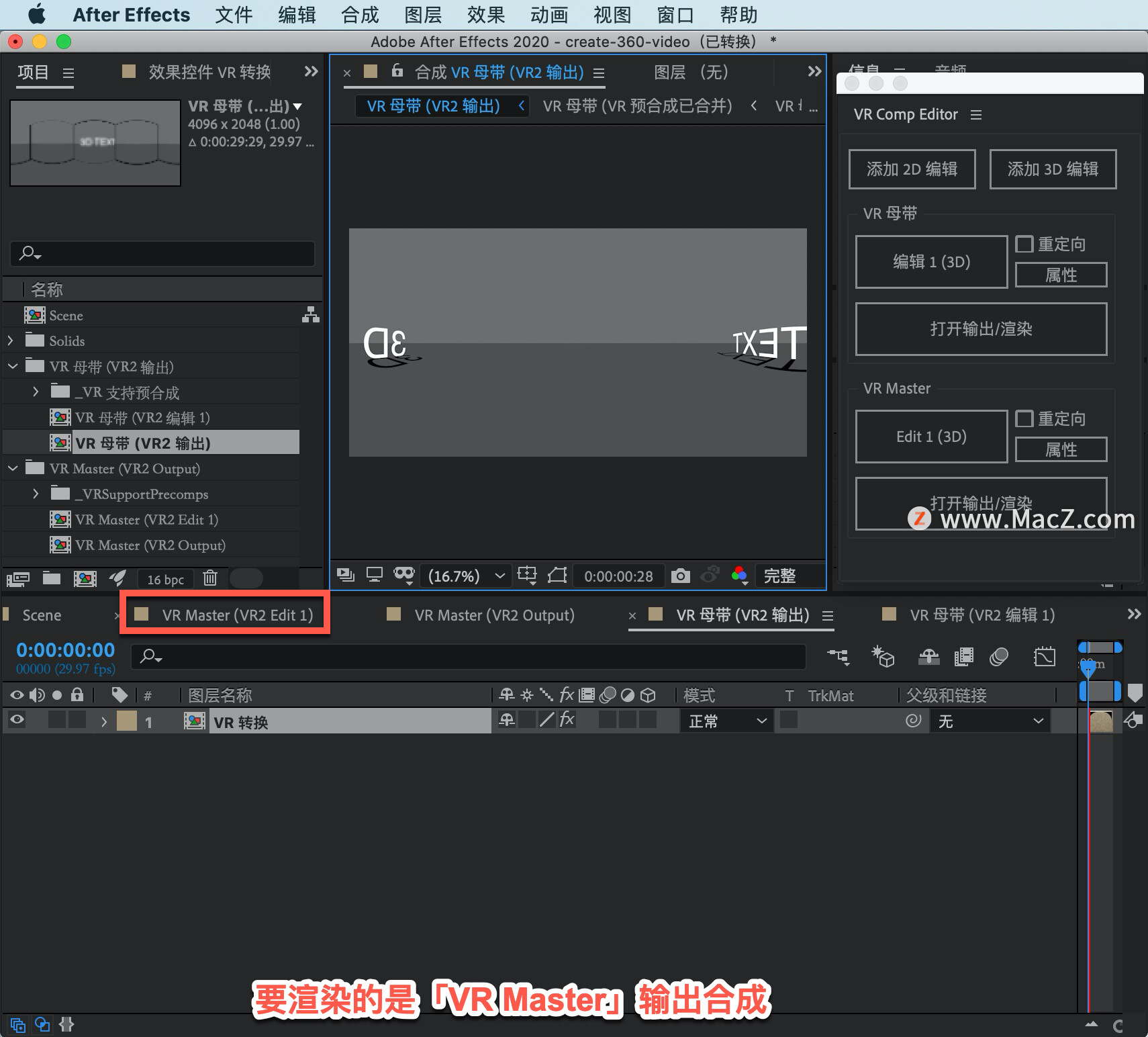Open grid and guide options icon

(528, 575)
